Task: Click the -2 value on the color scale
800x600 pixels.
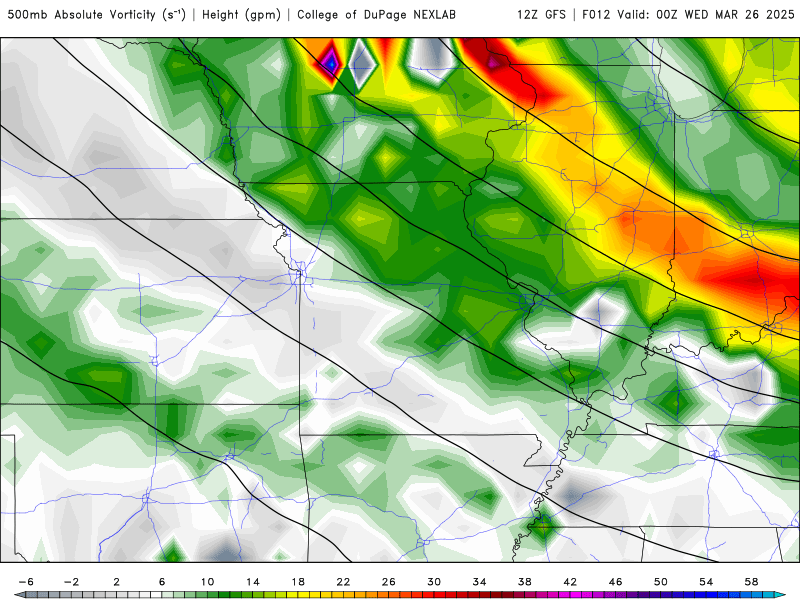Action: 71,582
